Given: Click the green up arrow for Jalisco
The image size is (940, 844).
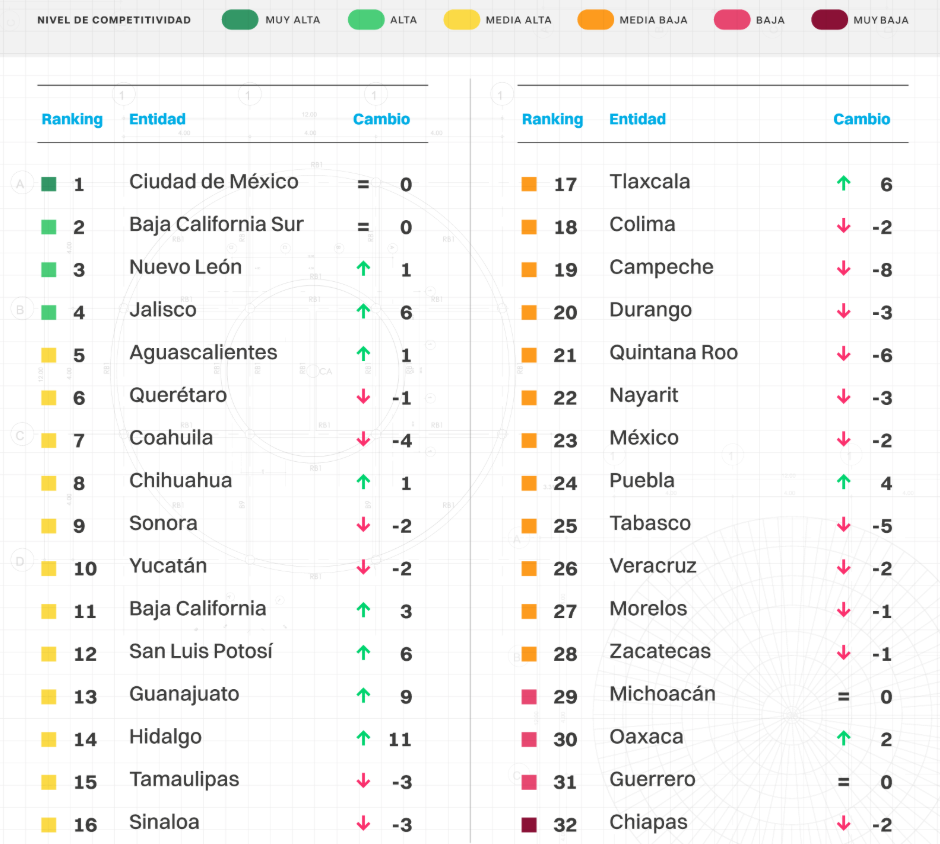Looking at the screenshot, I should point(363,311).
